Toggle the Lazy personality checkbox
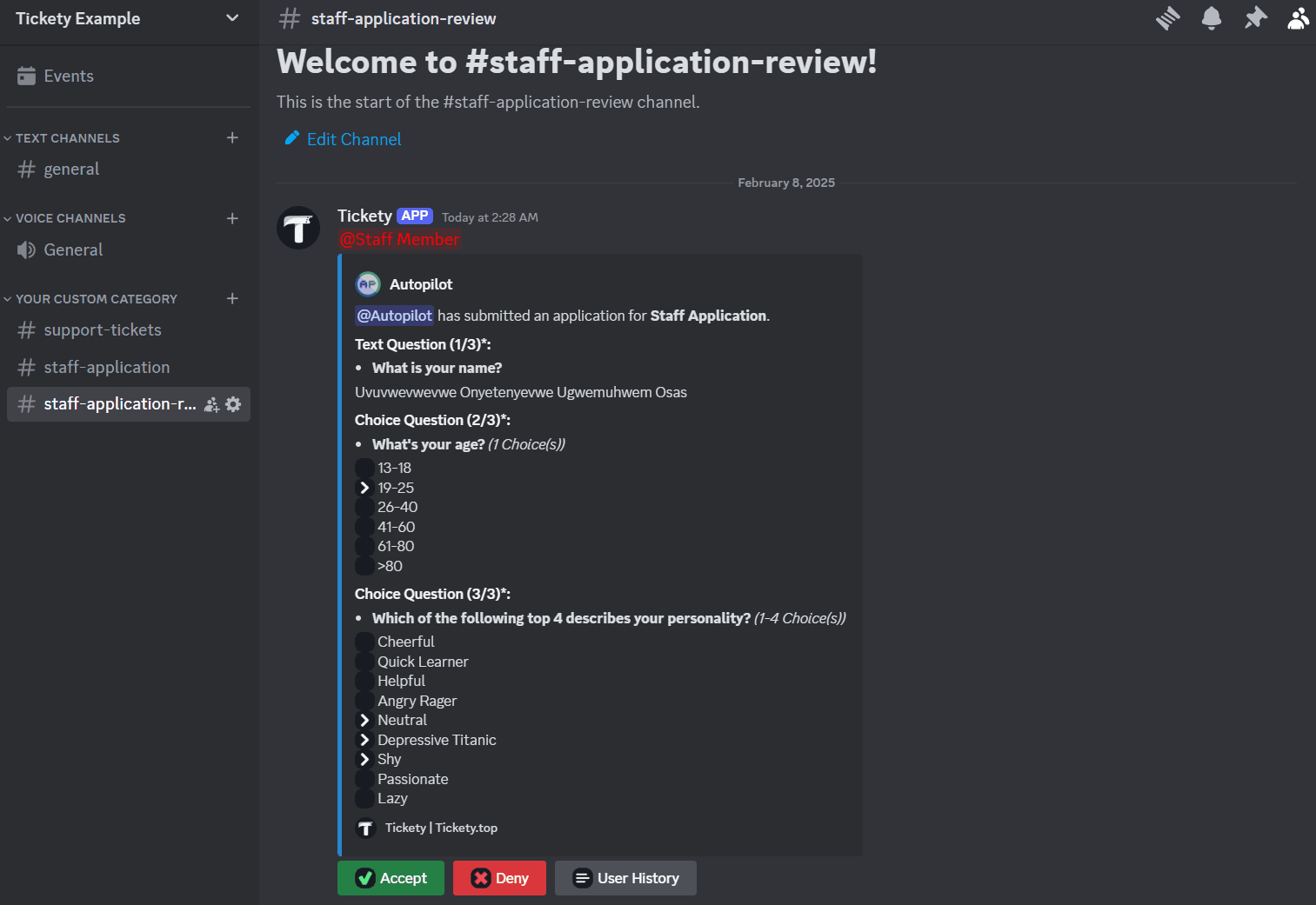1316x905 pixels. click(x=364, y=798)
